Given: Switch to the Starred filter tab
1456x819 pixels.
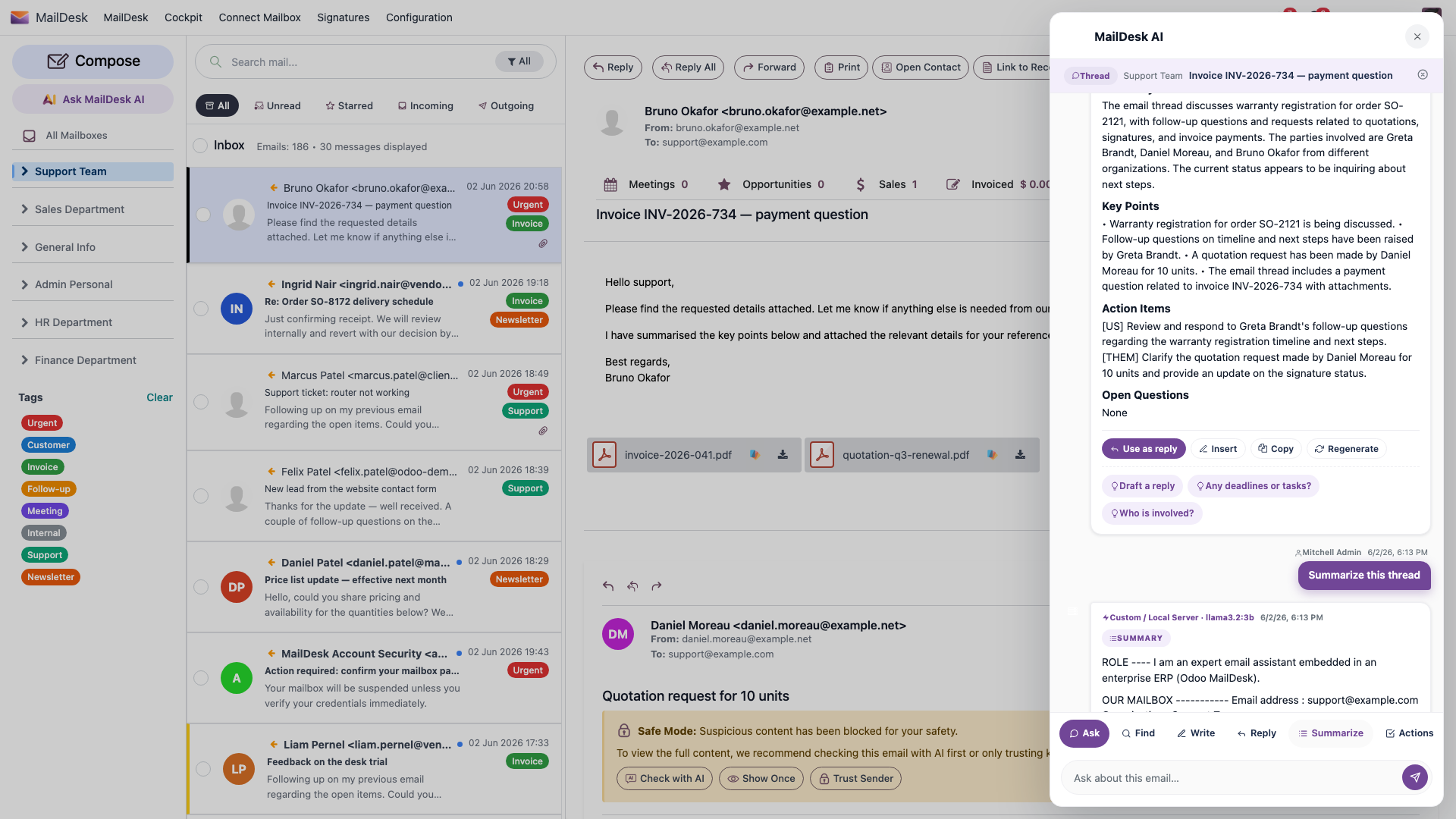Looking at the screenshot, I should point(350,105).
